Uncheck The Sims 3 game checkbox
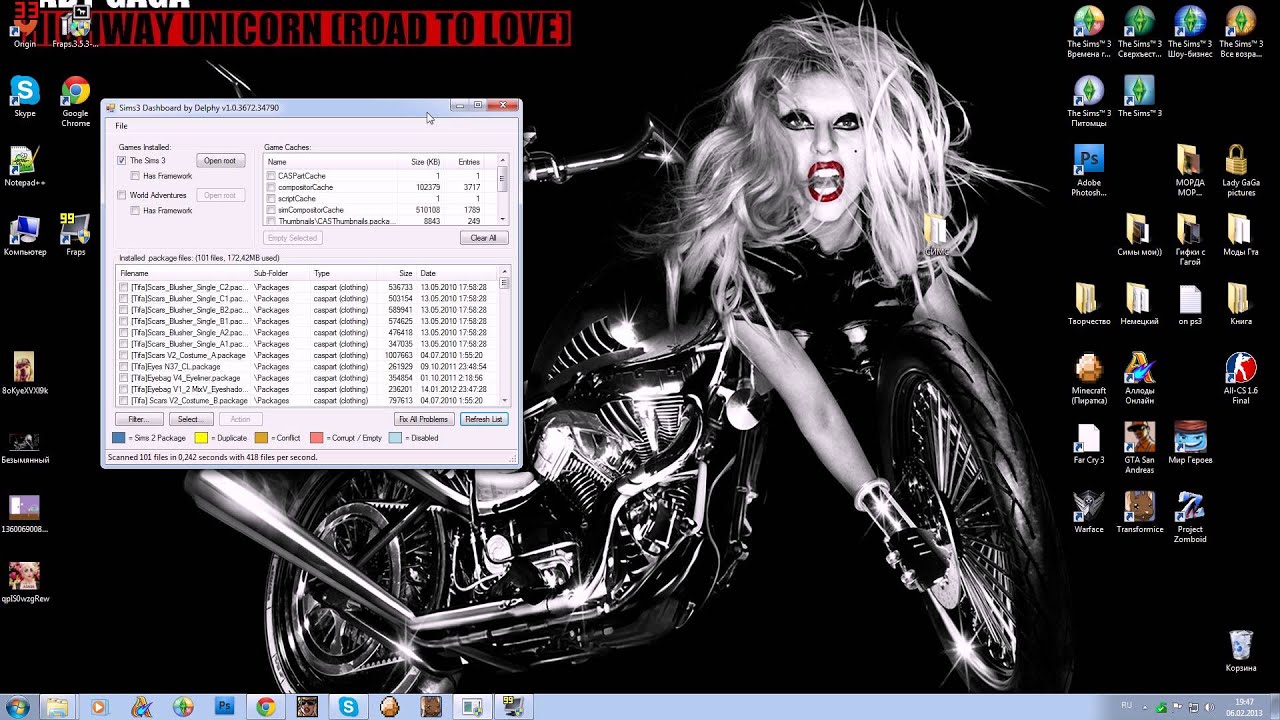Image resolution: width=1280 pixels, height=720 pixels. tap(122, 160)
